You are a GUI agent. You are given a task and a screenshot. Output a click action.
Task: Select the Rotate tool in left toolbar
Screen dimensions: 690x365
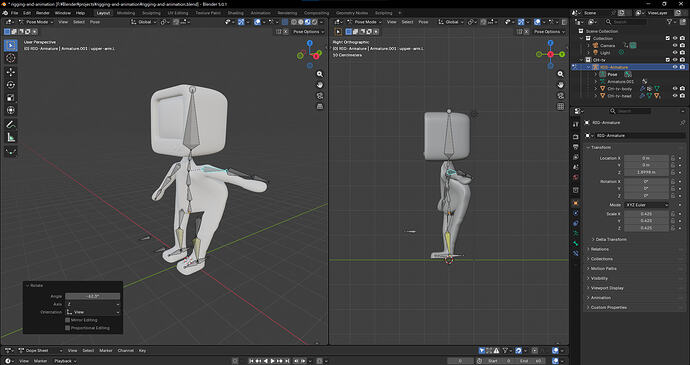point(11,85)
